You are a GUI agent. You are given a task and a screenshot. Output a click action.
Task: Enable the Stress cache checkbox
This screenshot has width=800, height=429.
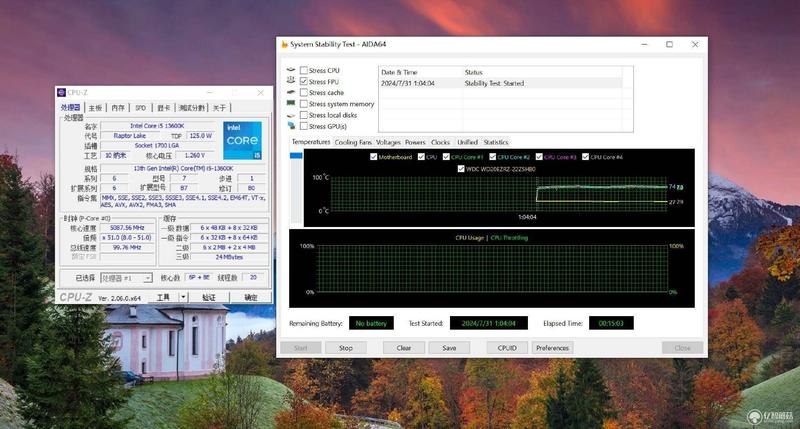(x=304, y=92)
